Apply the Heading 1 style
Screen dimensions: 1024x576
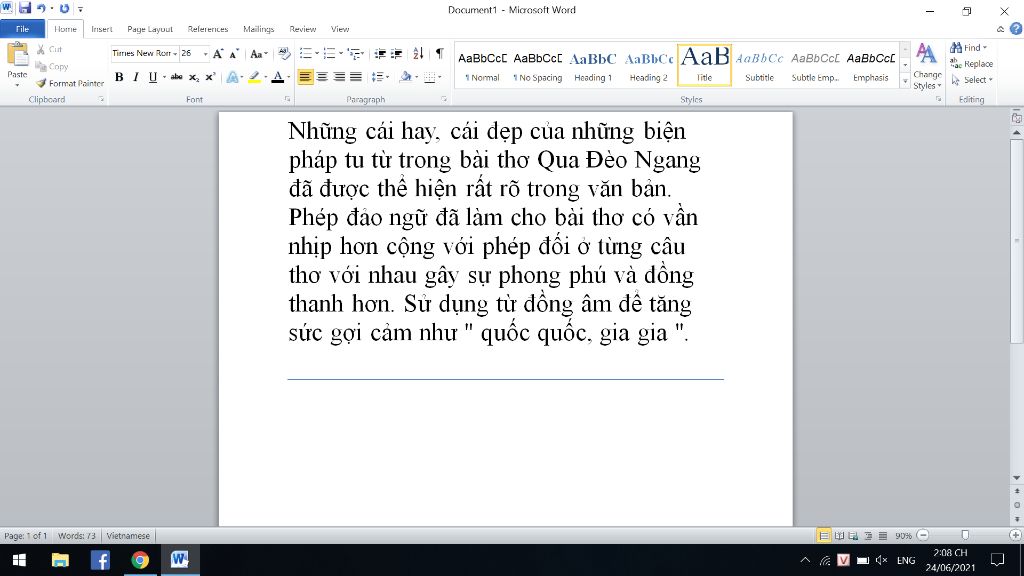click(593, 66)
